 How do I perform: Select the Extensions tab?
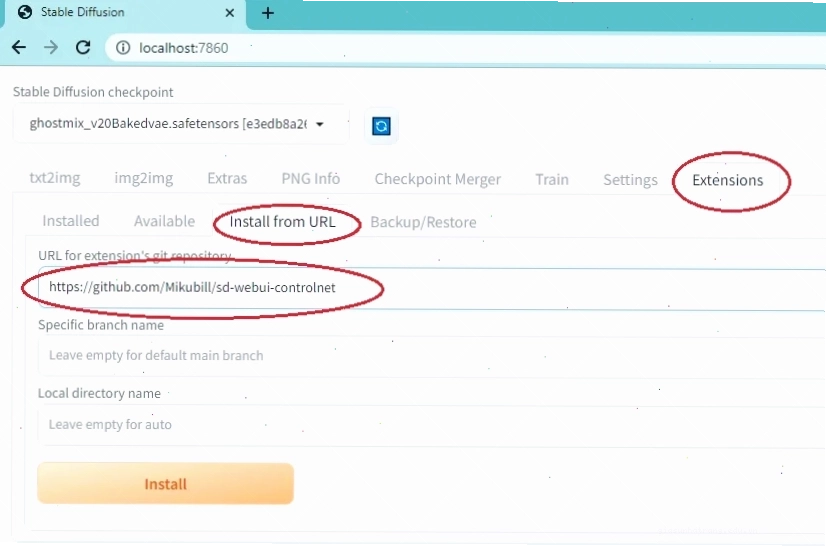pos(727,180)
